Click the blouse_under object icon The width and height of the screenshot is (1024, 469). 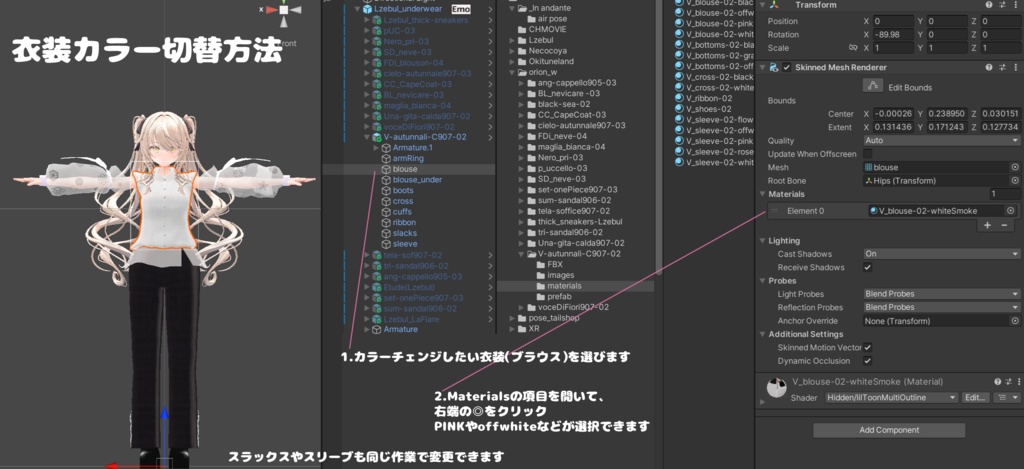click(387, 180)
